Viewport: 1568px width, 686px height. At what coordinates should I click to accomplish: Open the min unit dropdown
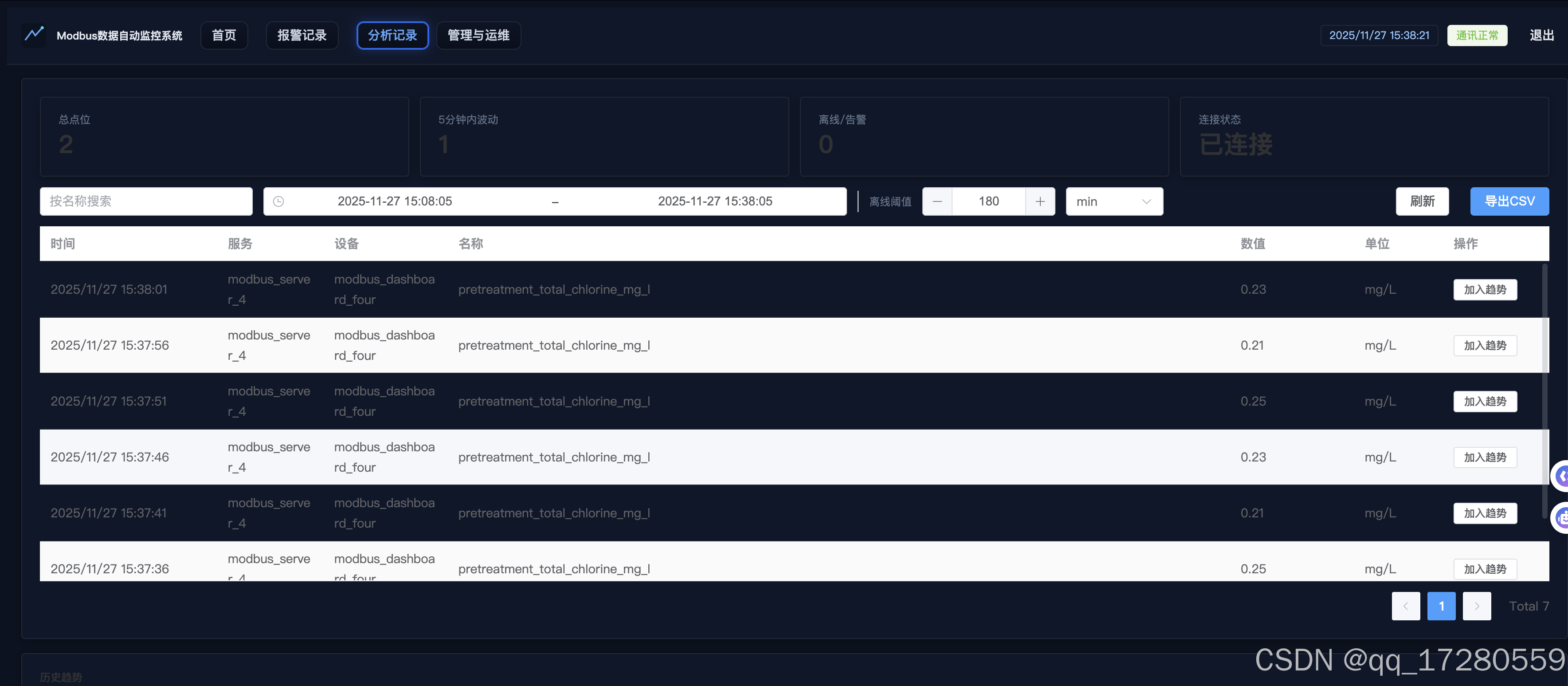pyautogui.click(x=1113, y=201)
